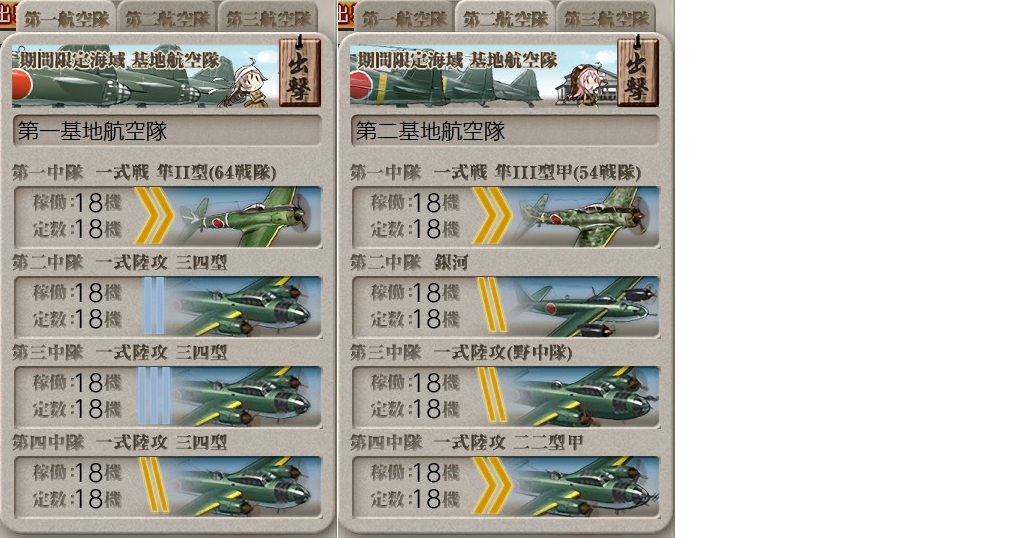The image size is (1014, 538).
Task: Click the blue proficiency stripes on first air base 第三中隊
Action: coord(154,396)
